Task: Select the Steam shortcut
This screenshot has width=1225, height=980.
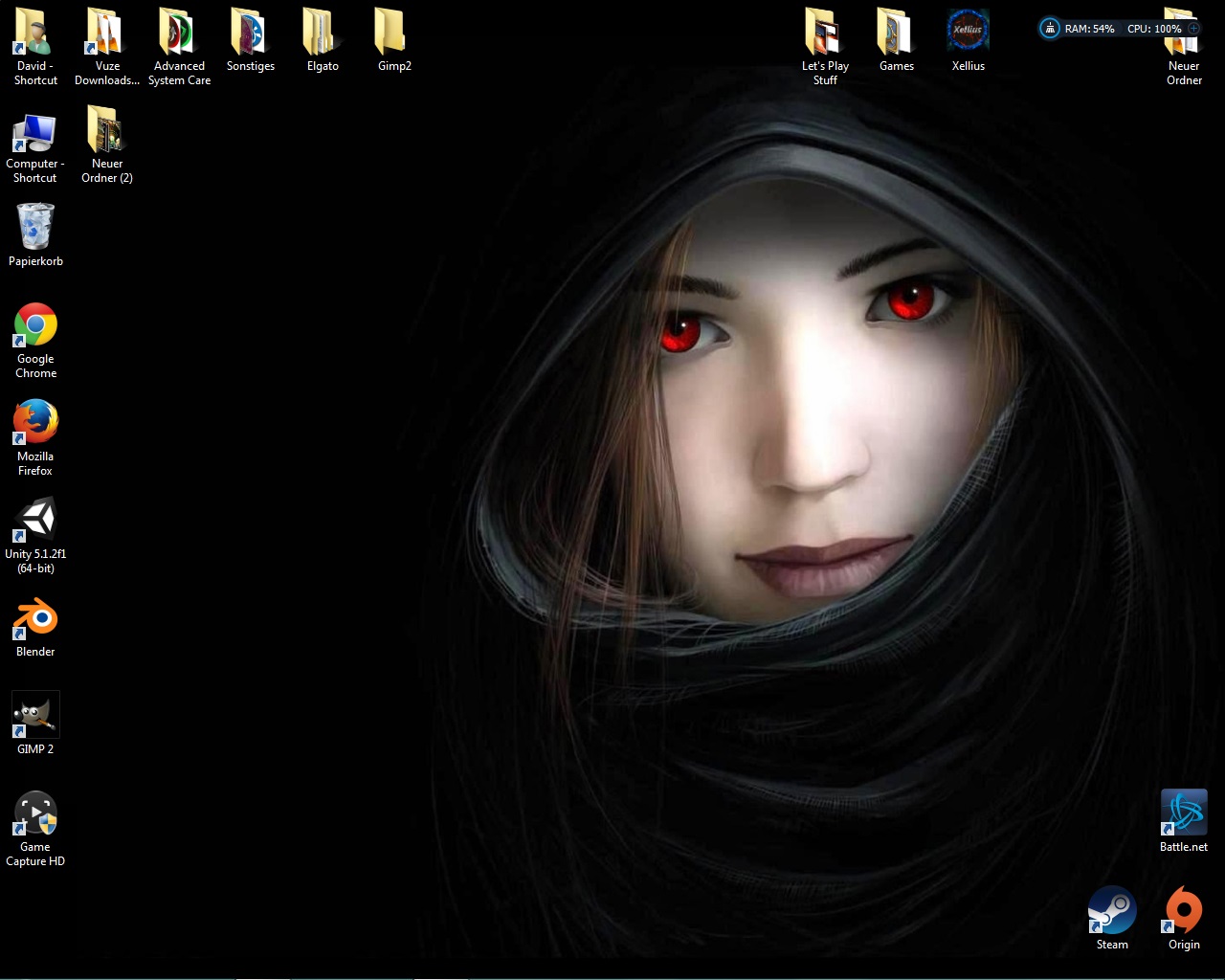Action: (1112, 910)
